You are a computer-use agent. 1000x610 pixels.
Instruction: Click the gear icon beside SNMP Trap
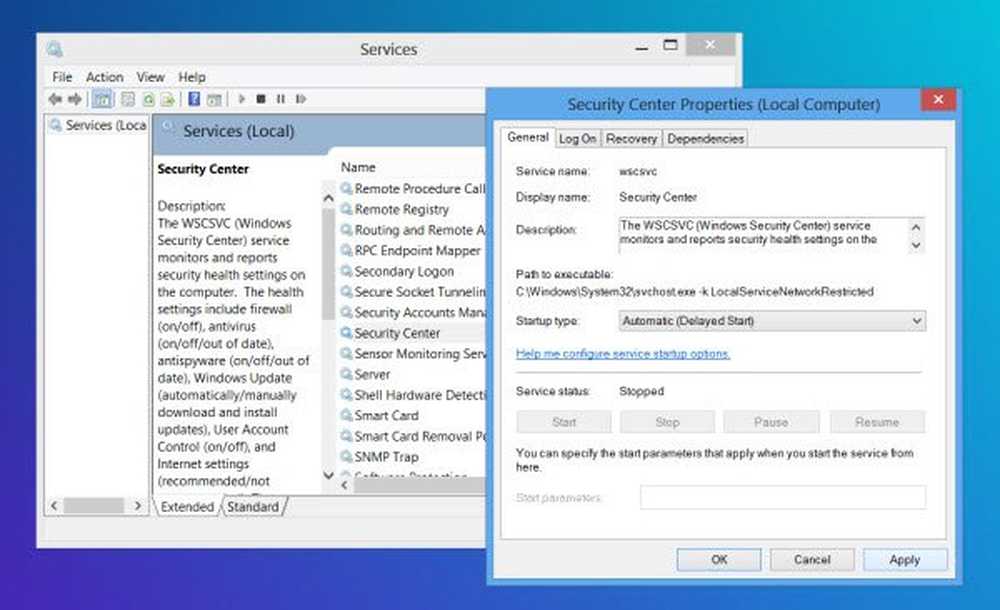click(346, 456)
